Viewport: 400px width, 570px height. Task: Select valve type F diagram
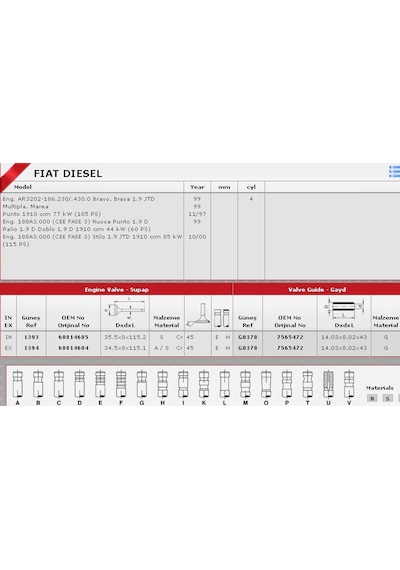121,385
